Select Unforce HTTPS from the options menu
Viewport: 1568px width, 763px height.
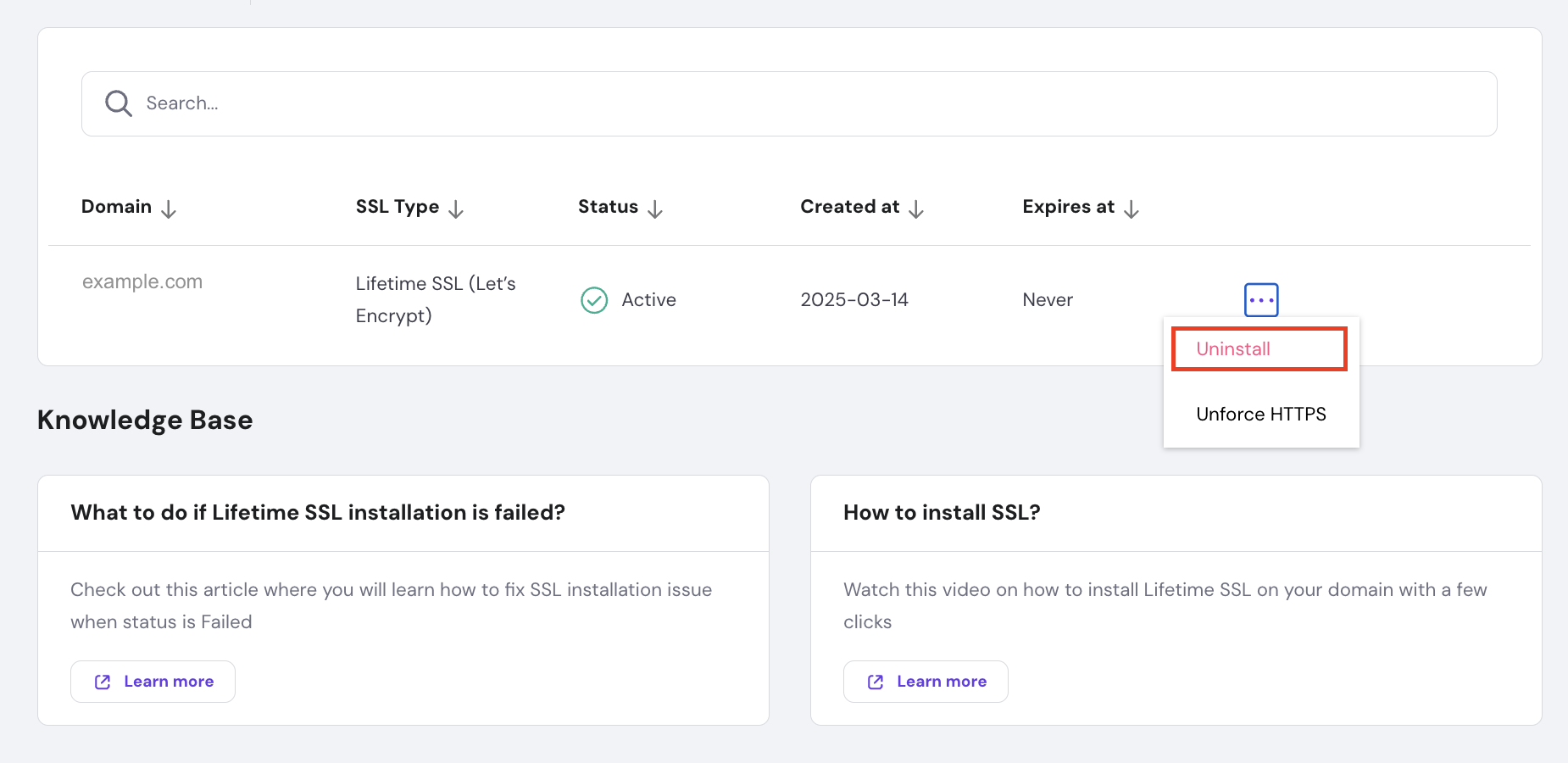coord(1260,414)
